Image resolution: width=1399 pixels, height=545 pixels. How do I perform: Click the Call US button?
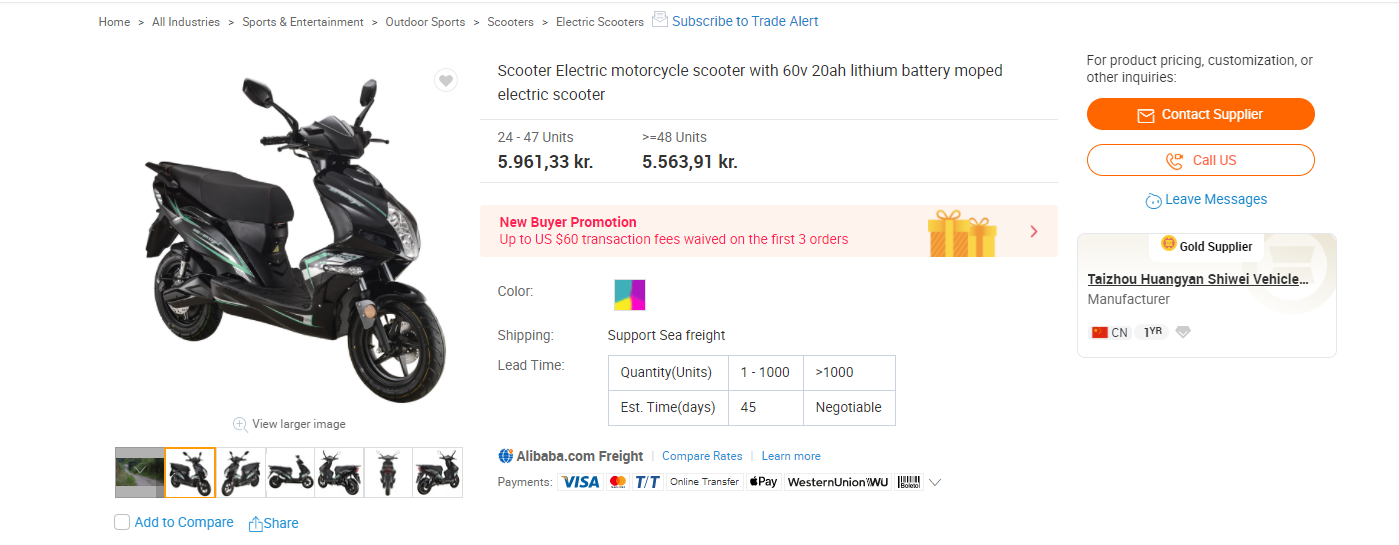(x=1201, y=160)
